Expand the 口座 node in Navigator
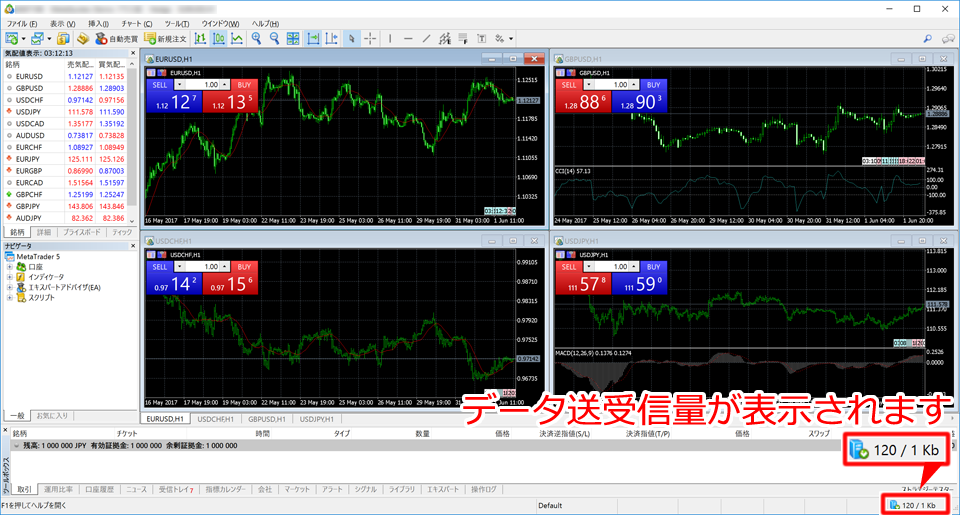Image resolution: width=960 pixels, height=515 pixels. pyautogui.click(x=9, y=267)
